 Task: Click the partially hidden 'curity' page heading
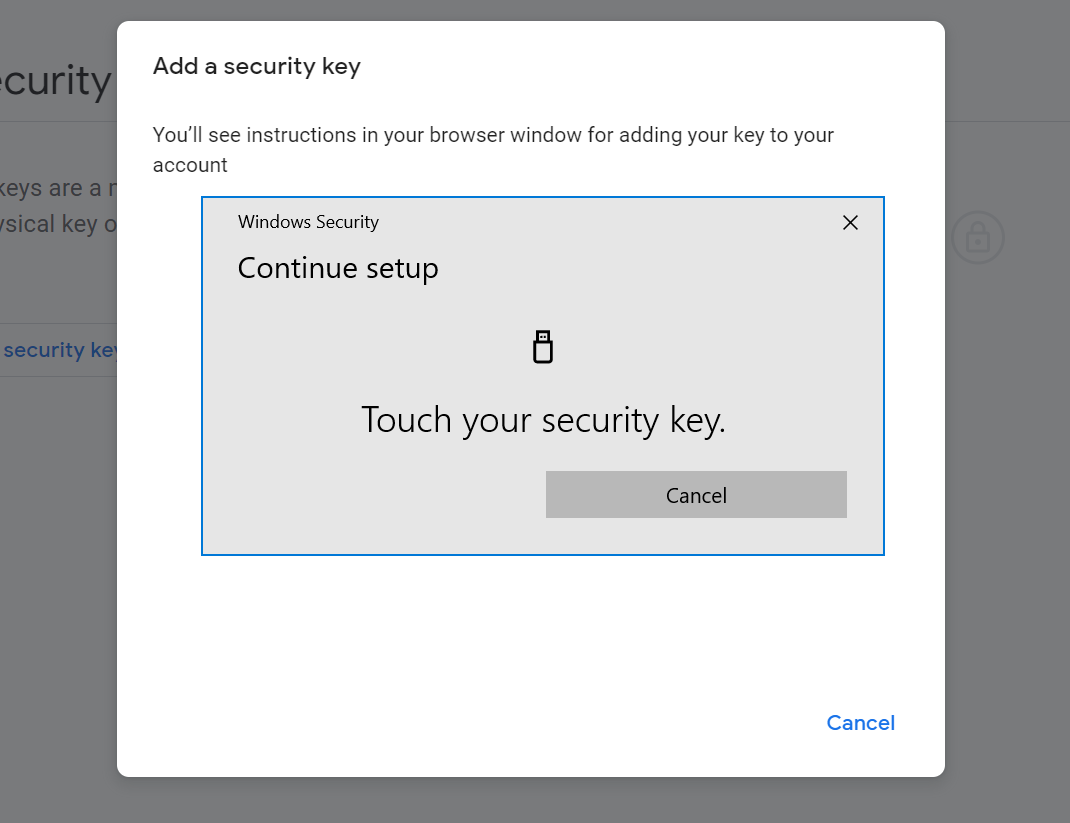(x=56, y=81)
